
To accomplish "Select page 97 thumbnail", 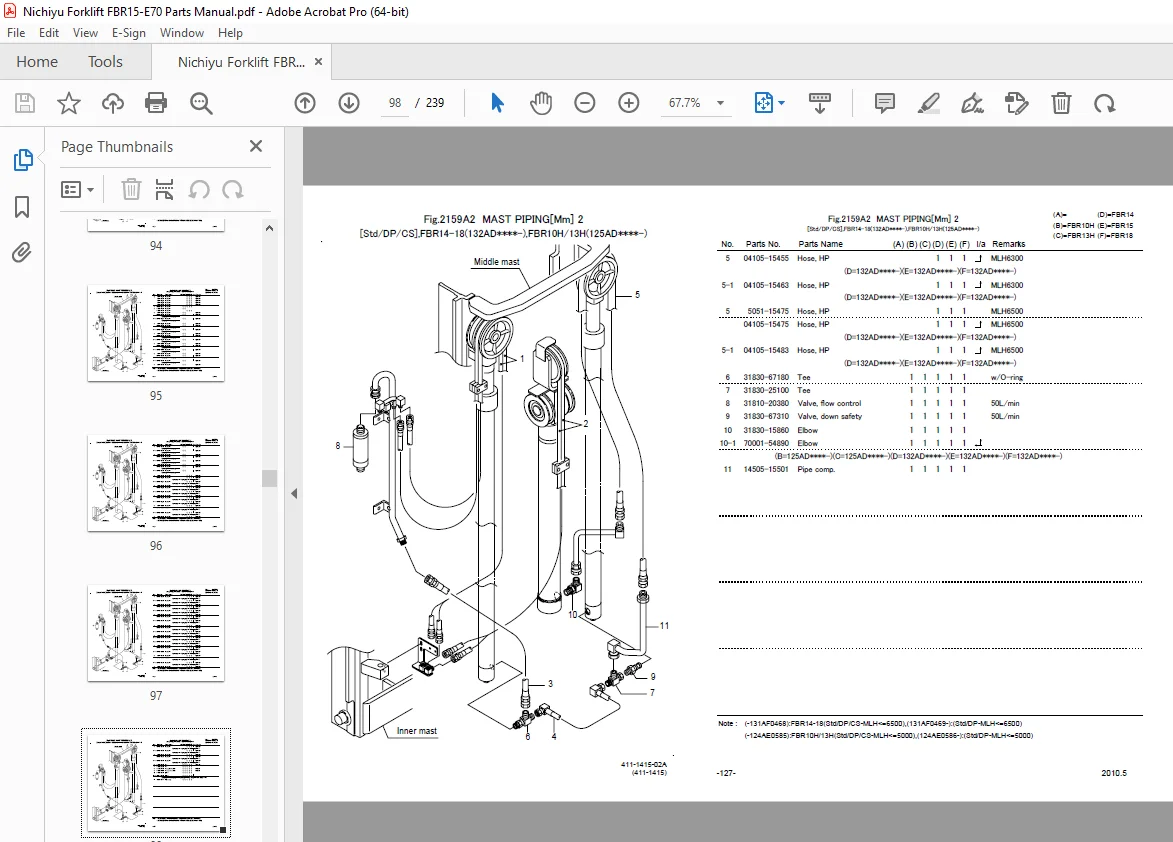I will tap(156, 633).
